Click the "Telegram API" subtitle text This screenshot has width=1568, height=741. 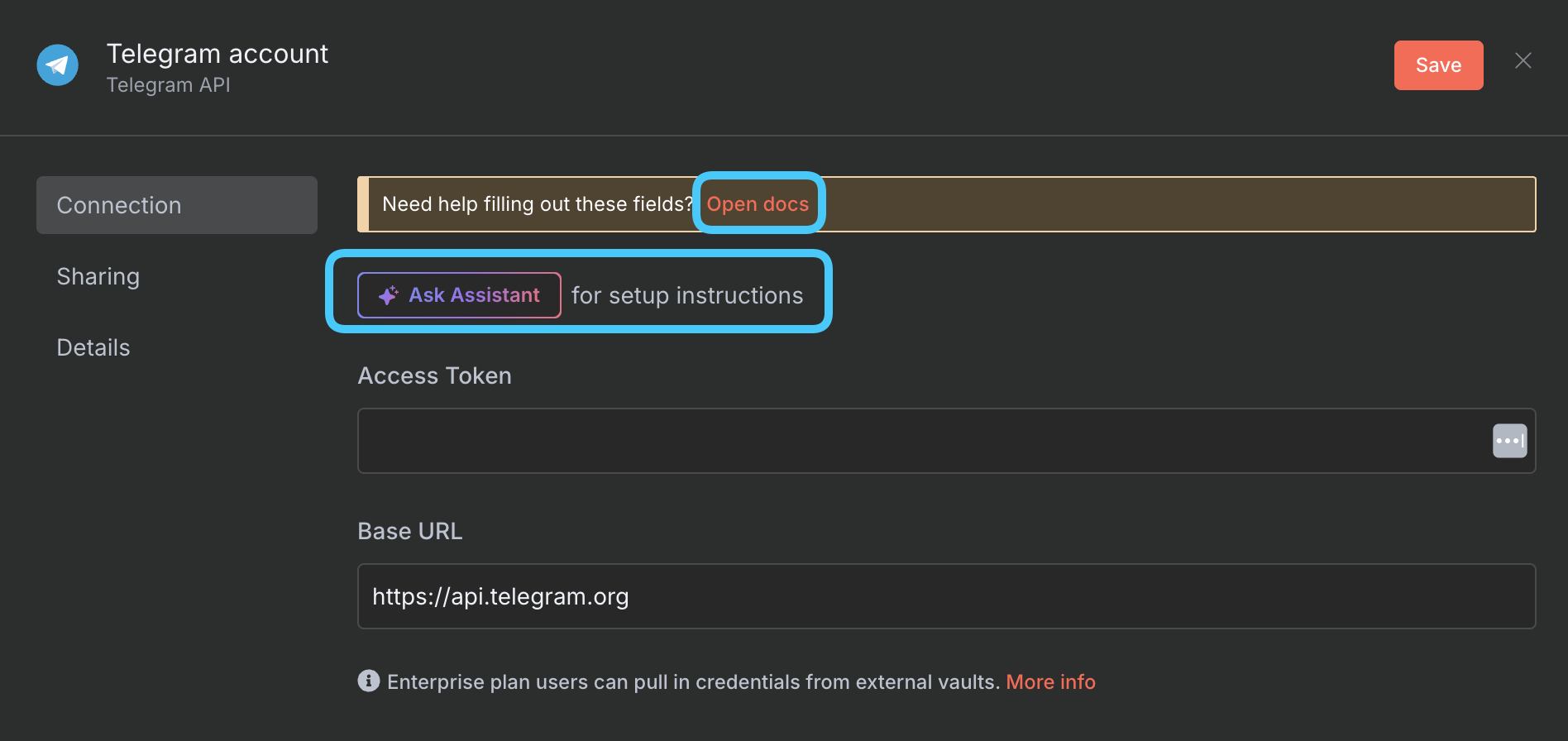(169, 85)
